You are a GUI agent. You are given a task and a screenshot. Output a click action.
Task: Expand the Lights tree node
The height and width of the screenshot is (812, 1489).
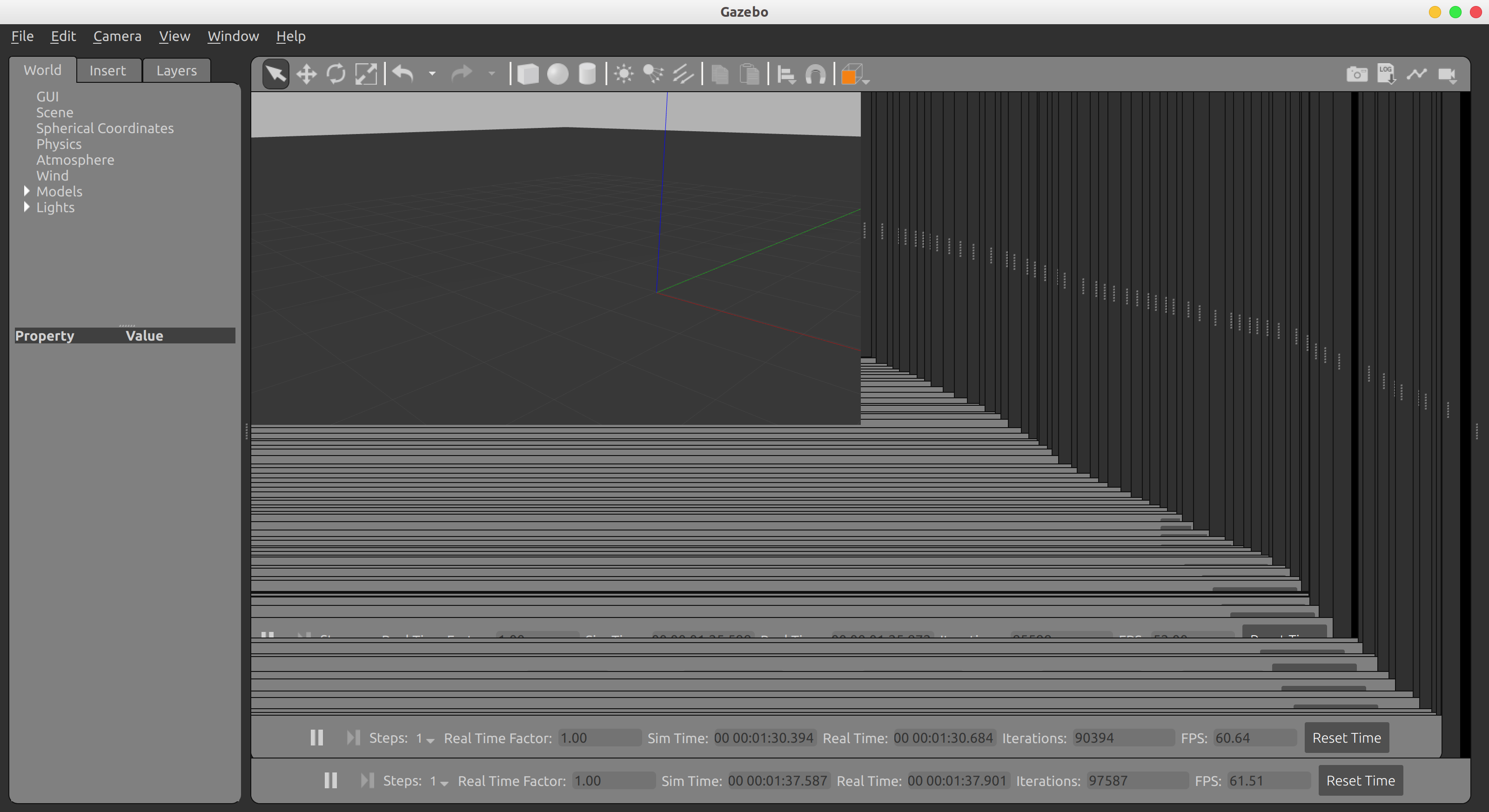coord(27,207)
